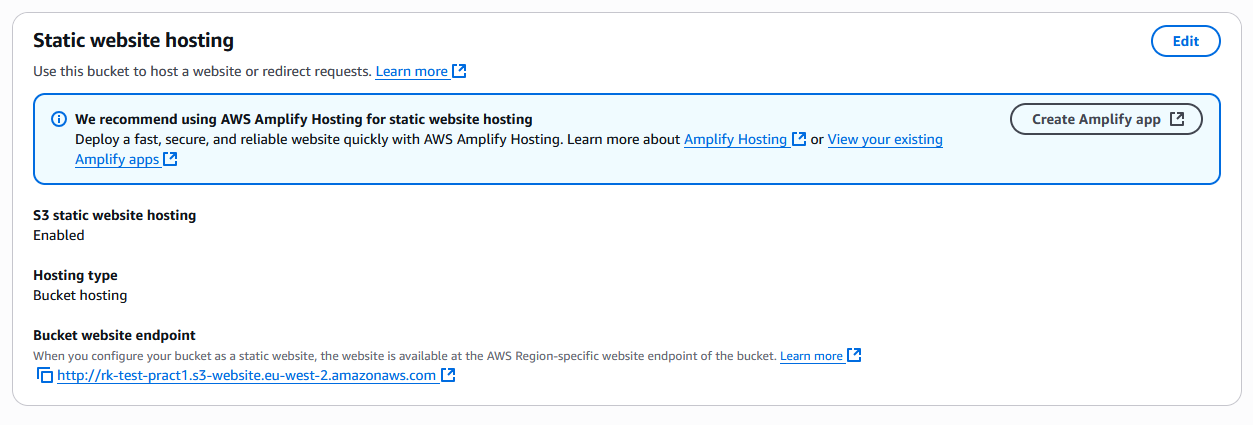Viewport: 1253px width, 425px height.
Task: Click external icon after Amplify apps link
Action: coord(171,160)
